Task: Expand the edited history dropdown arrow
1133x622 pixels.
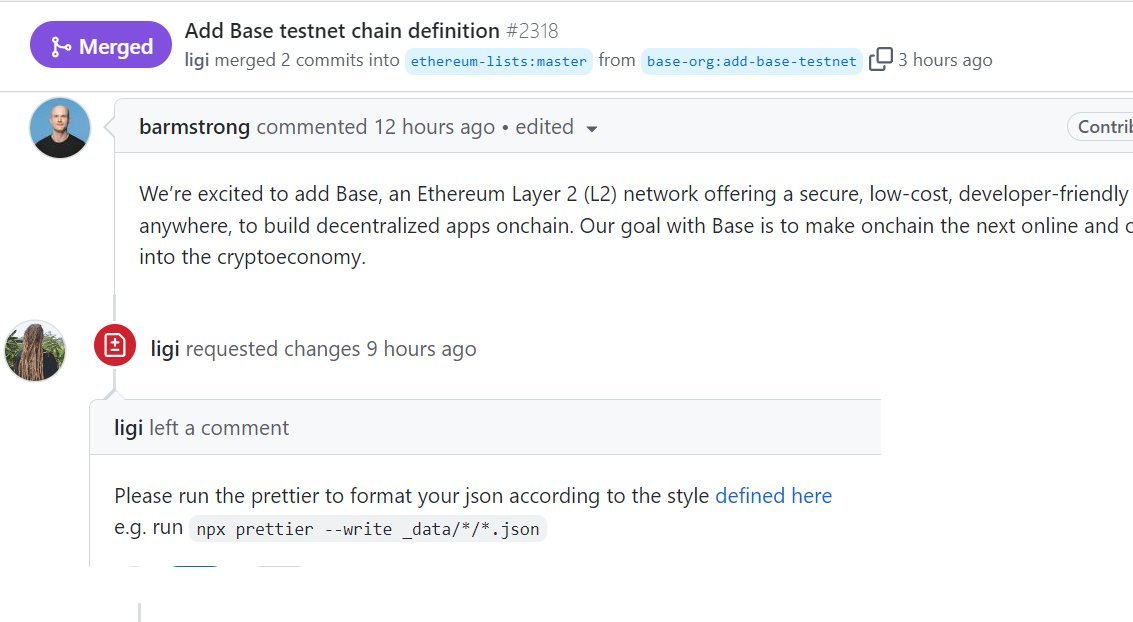Action: pos(592,129)
